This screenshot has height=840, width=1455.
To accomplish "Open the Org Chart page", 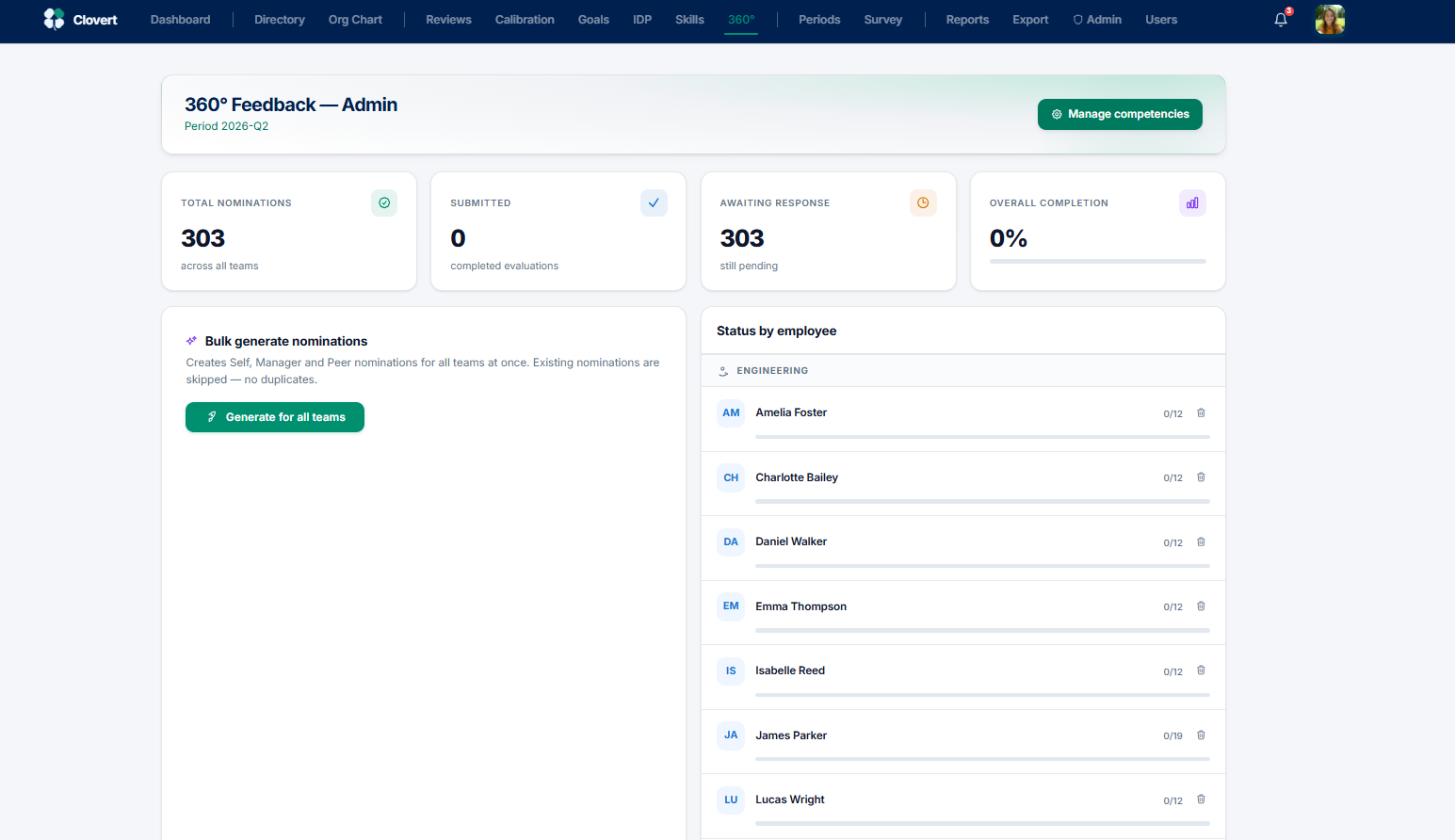I will click(x=355, y=20).
